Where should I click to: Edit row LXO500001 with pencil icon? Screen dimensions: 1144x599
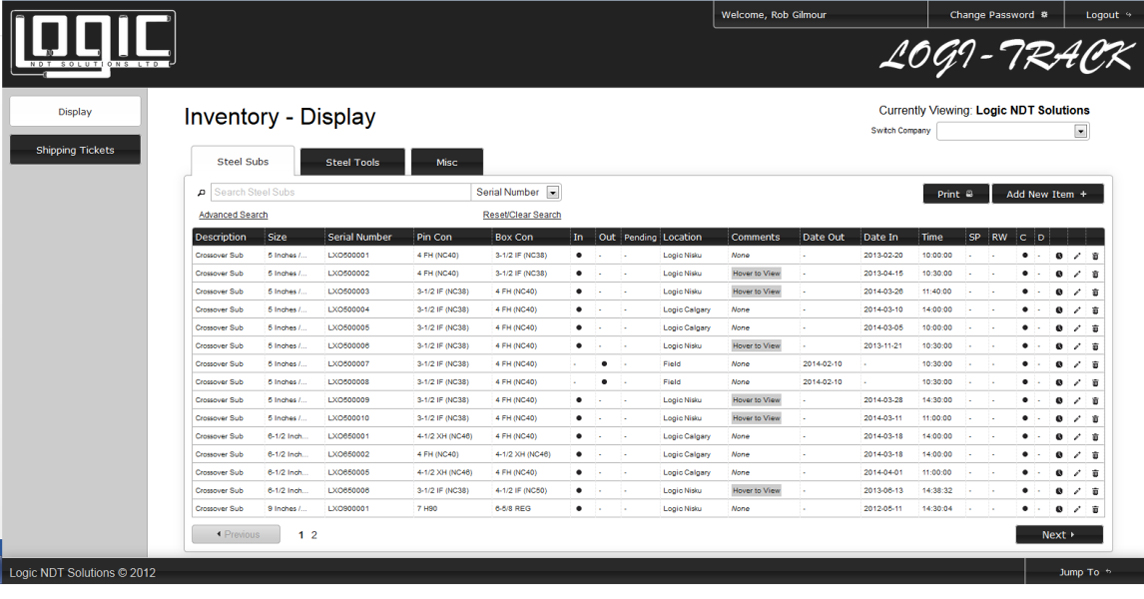point(1077,256)
